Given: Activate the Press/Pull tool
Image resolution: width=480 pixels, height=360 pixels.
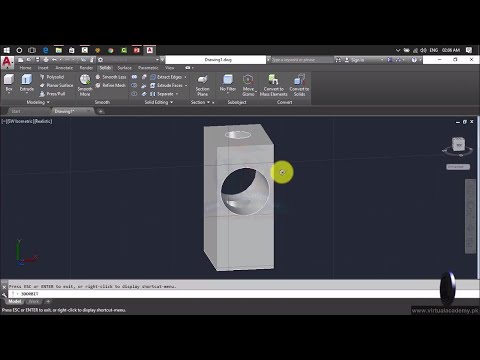Looking at the screenshot, I should 52,94.
